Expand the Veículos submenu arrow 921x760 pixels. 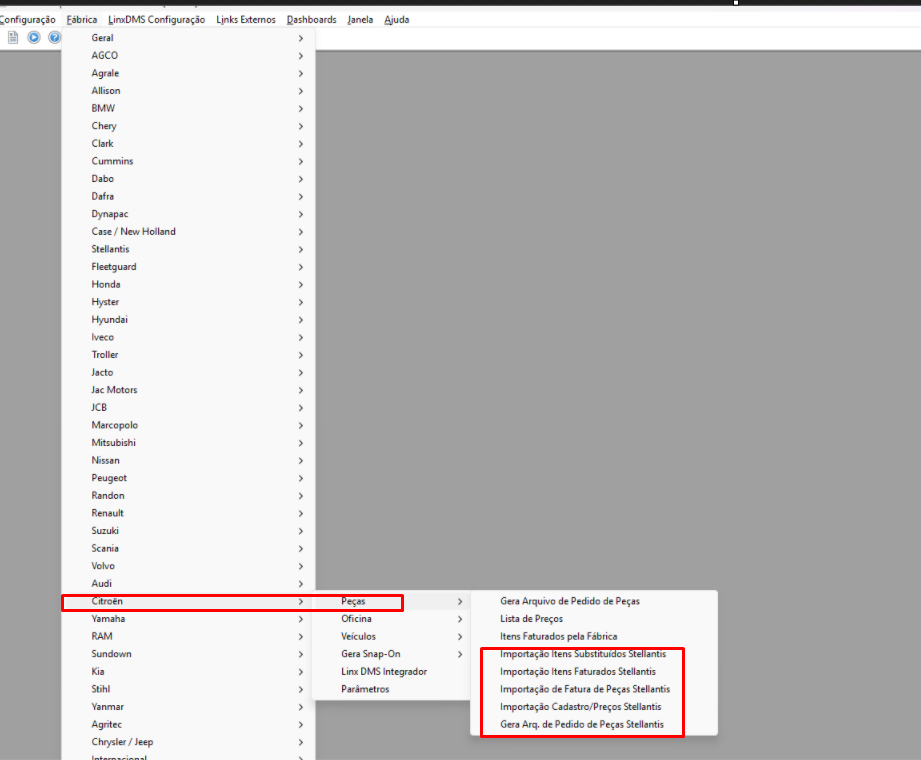(460, 637)
